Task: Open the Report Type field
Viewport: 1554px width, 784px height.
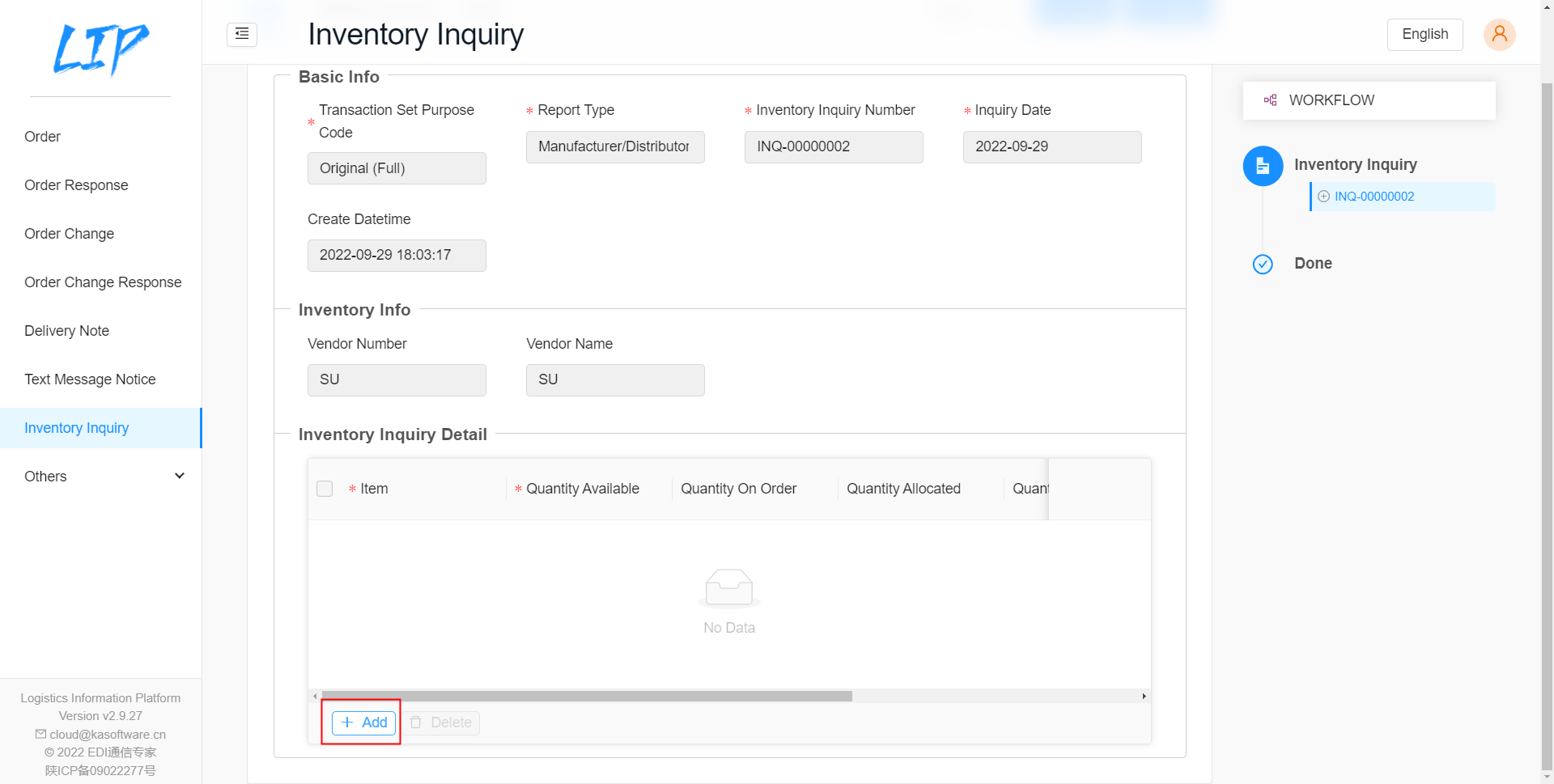Action: [x=614, y=147]
